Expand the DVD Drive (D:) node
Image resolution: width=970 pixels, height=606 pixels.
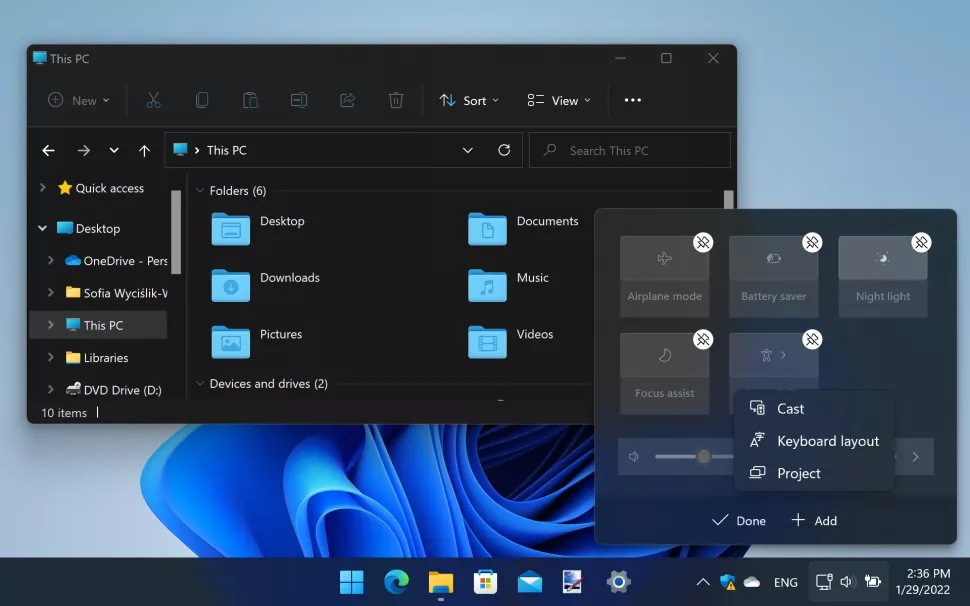[51, 389]
